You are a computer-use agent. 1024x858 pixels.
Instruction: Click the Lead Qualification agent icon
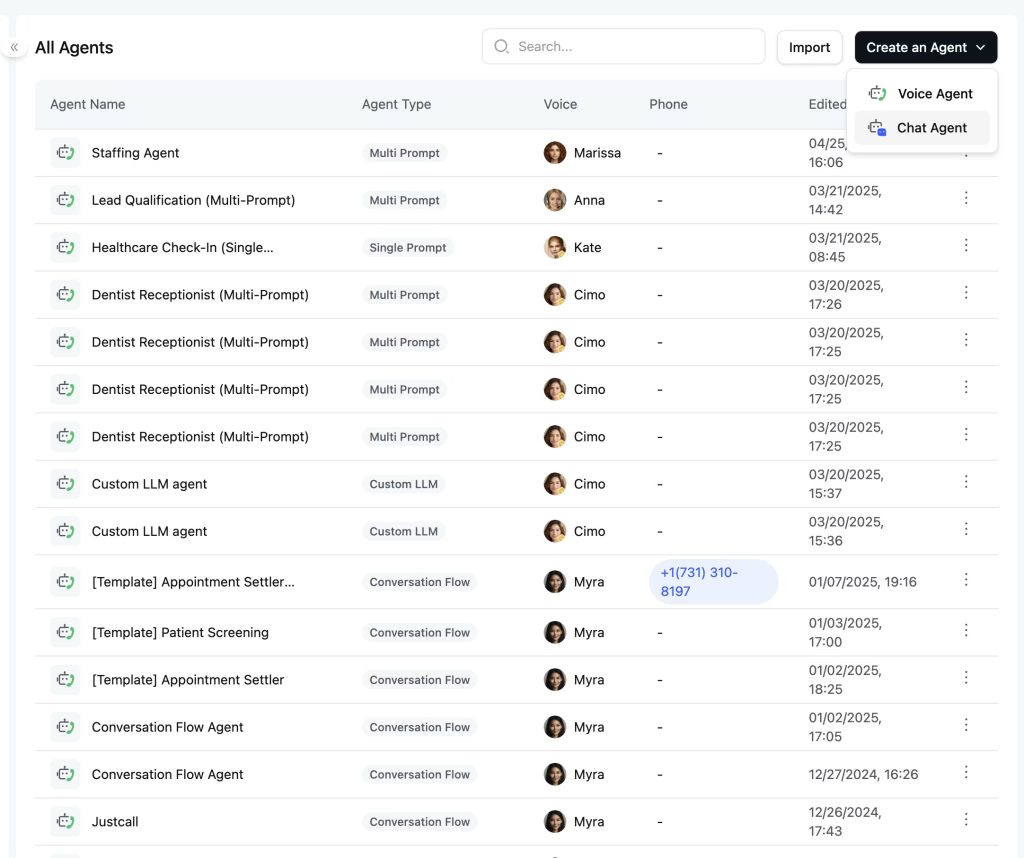(x=64, y=199)
